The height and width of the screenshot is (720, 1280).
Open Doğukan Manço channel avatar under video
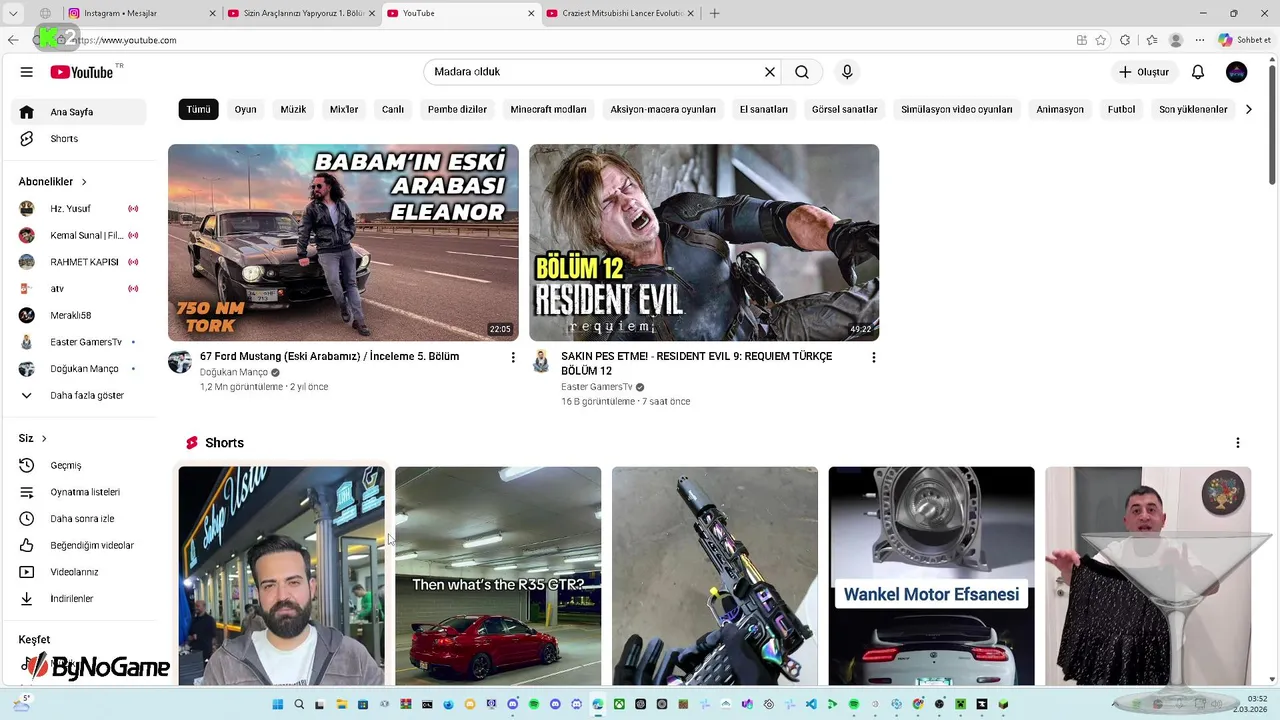pos(180,361)
